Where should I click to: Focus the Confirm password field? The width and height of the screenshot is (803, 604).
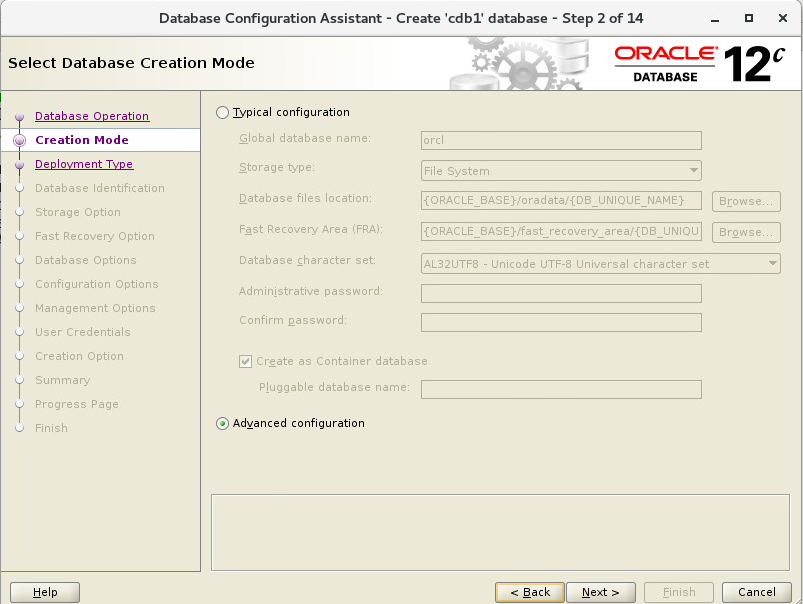561,322
